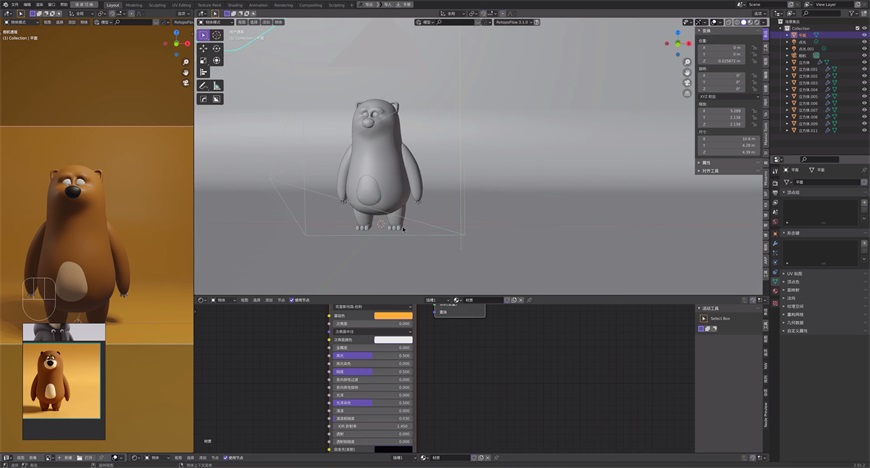Switch to Sculpting workspace tab
The image size is (870, 468).
point(157,5)
